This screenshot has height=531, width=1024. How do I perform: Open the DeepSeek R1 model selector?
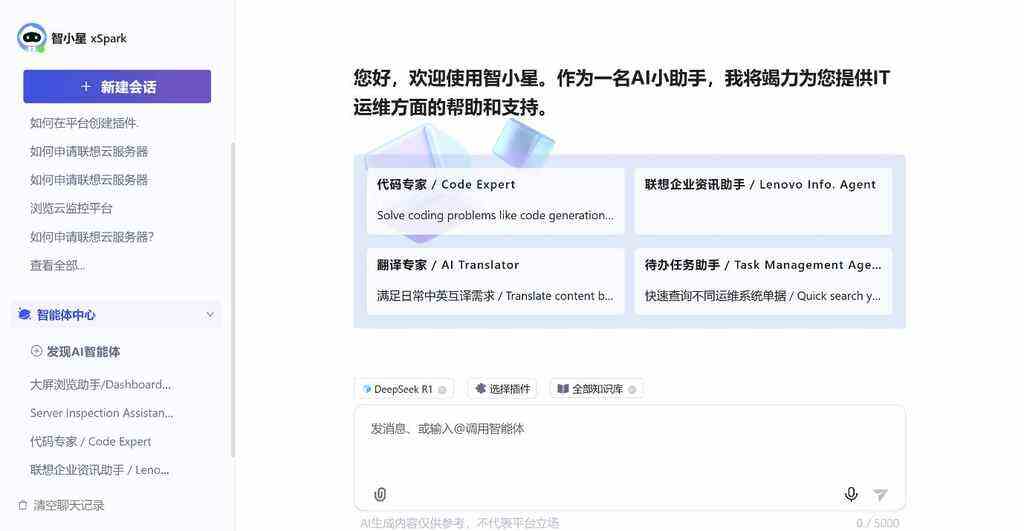(x=404, y=389)
